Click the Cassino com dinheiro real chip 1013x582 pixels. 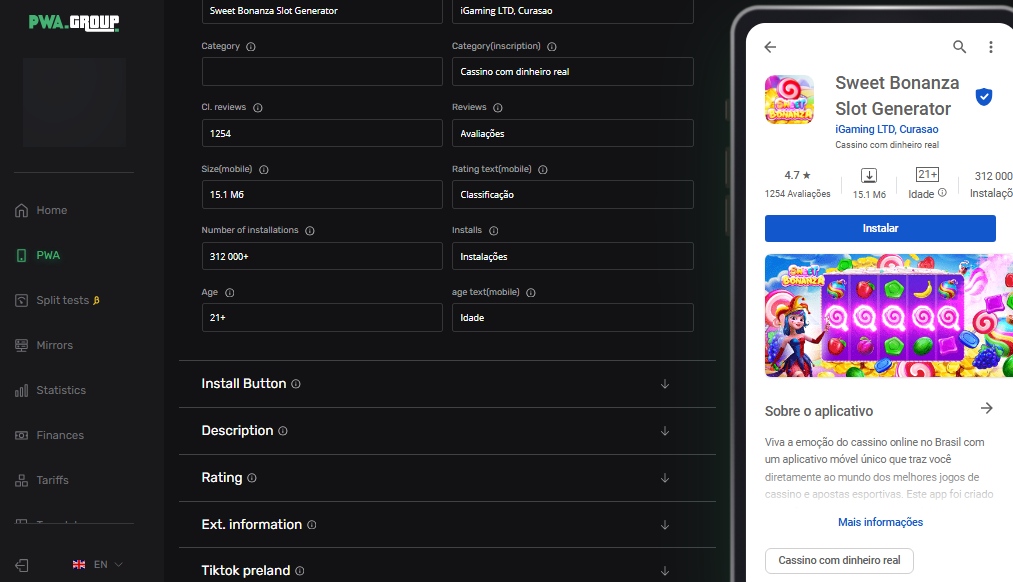[839, 561]
